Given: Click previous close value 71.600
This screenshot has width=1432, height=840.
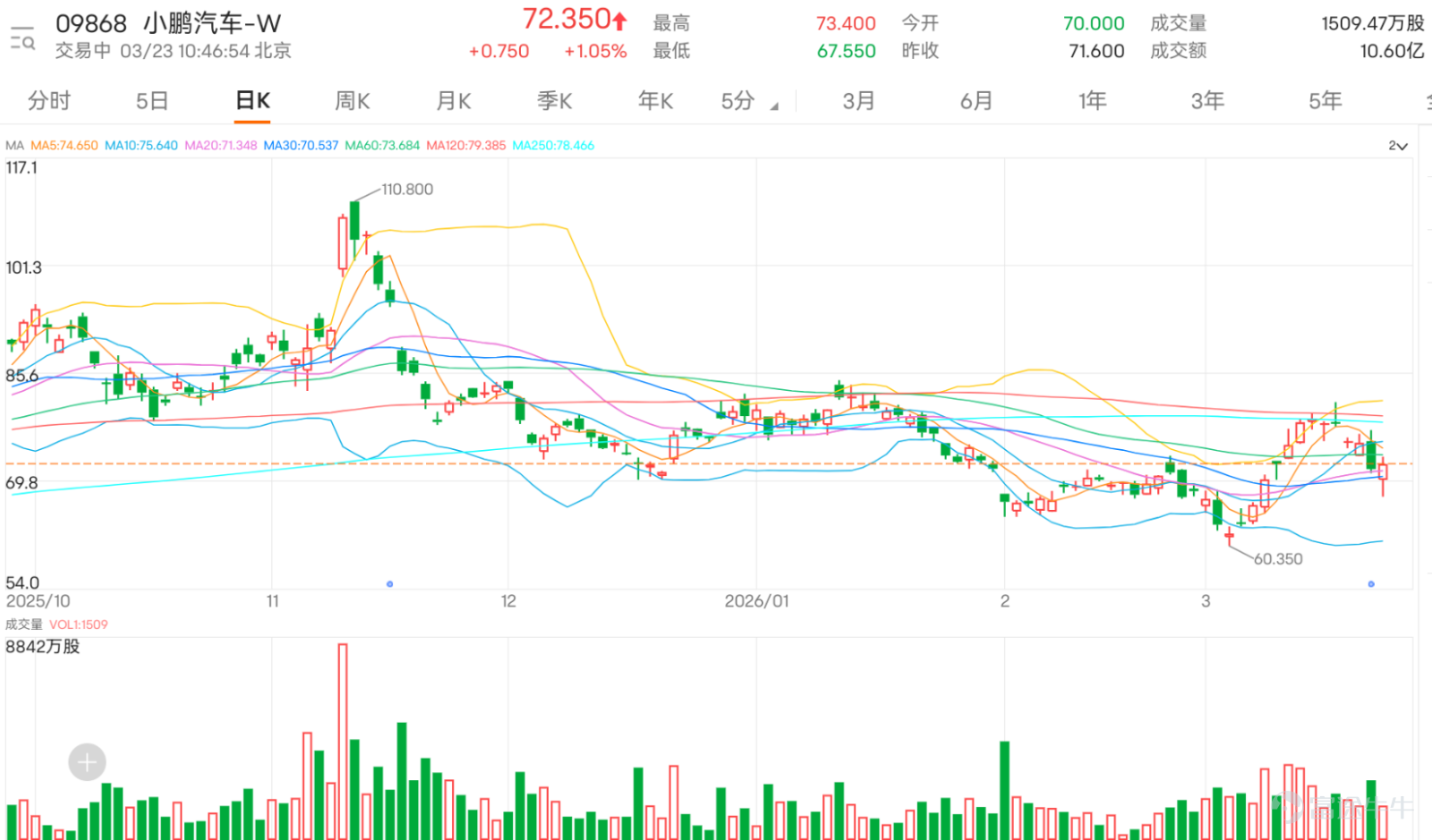Looking at the screenshot, I should [1096, 51].
